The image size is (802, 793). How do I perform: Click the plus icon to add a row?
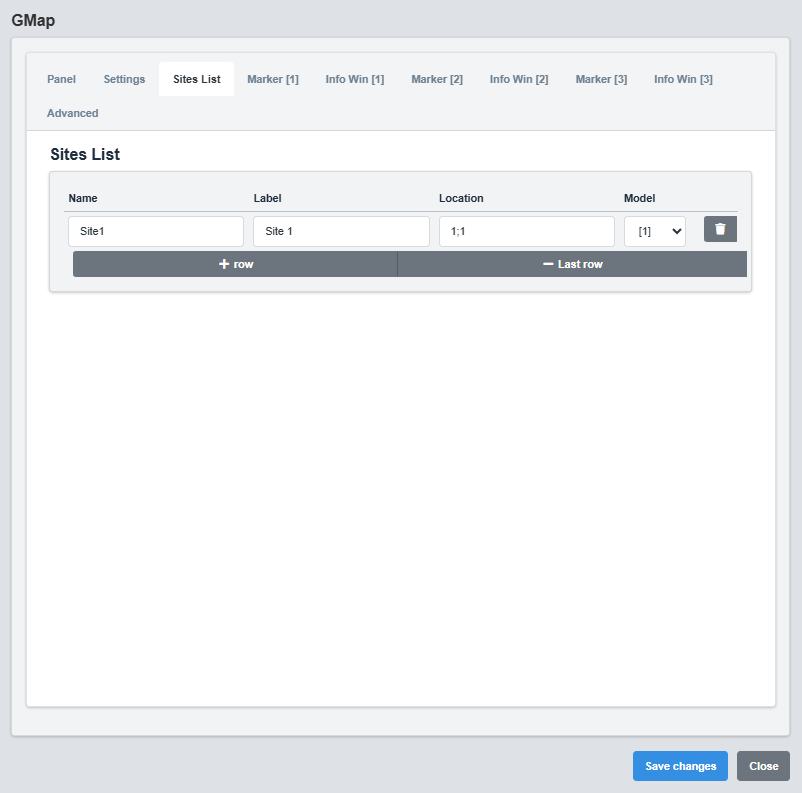click(222, 263)
